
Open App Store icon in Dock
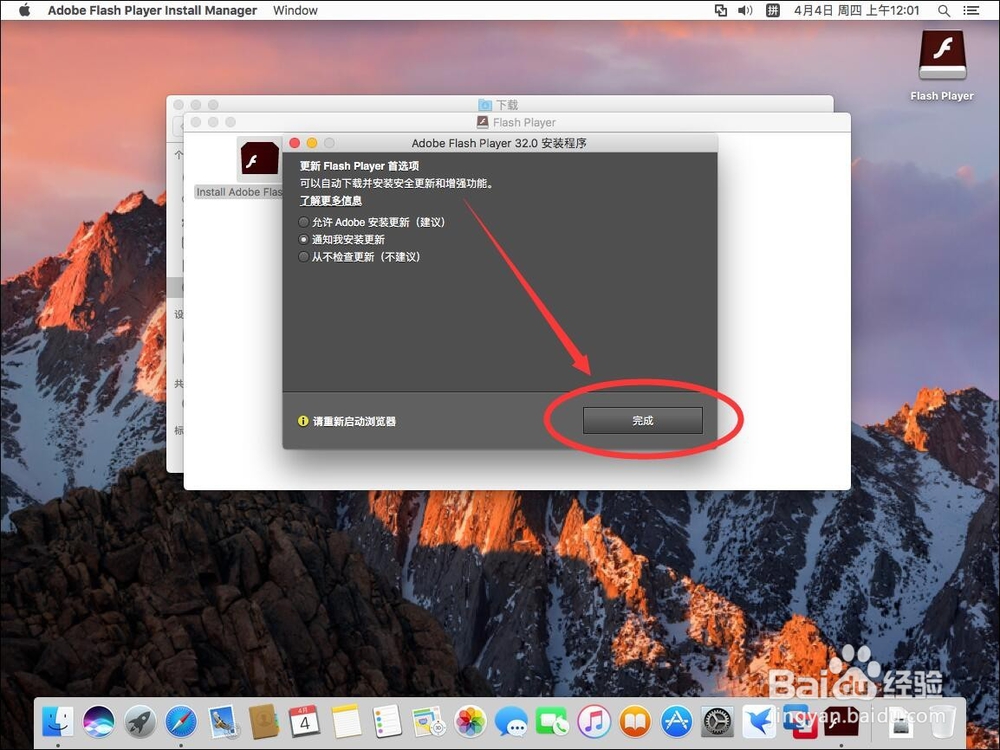coord(676,721)
